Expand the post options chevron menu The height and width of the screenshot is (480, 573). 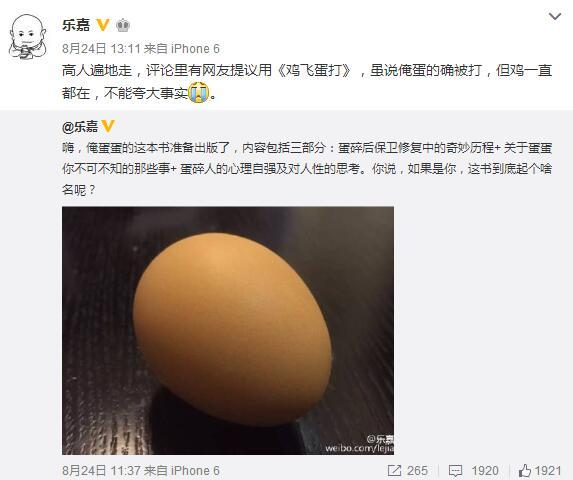[x=555, y=16]
